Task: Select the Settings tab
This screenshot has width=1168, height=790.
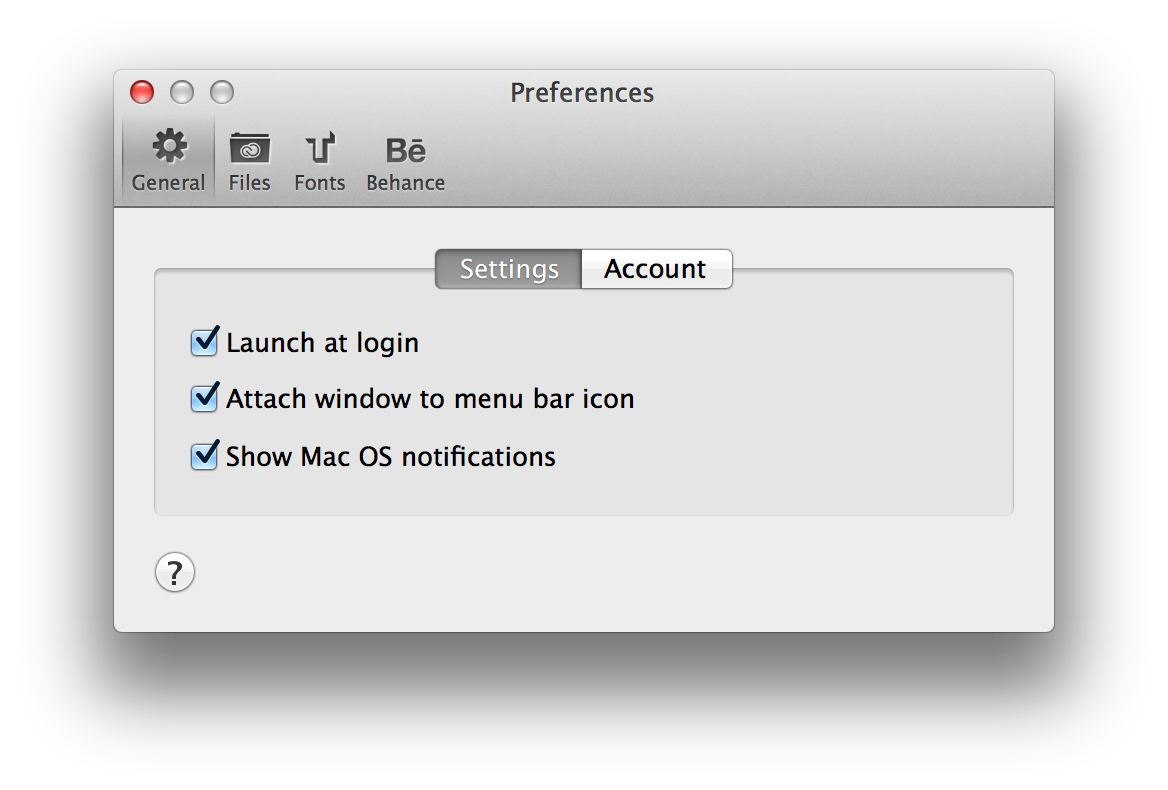Action: point(509,269)
